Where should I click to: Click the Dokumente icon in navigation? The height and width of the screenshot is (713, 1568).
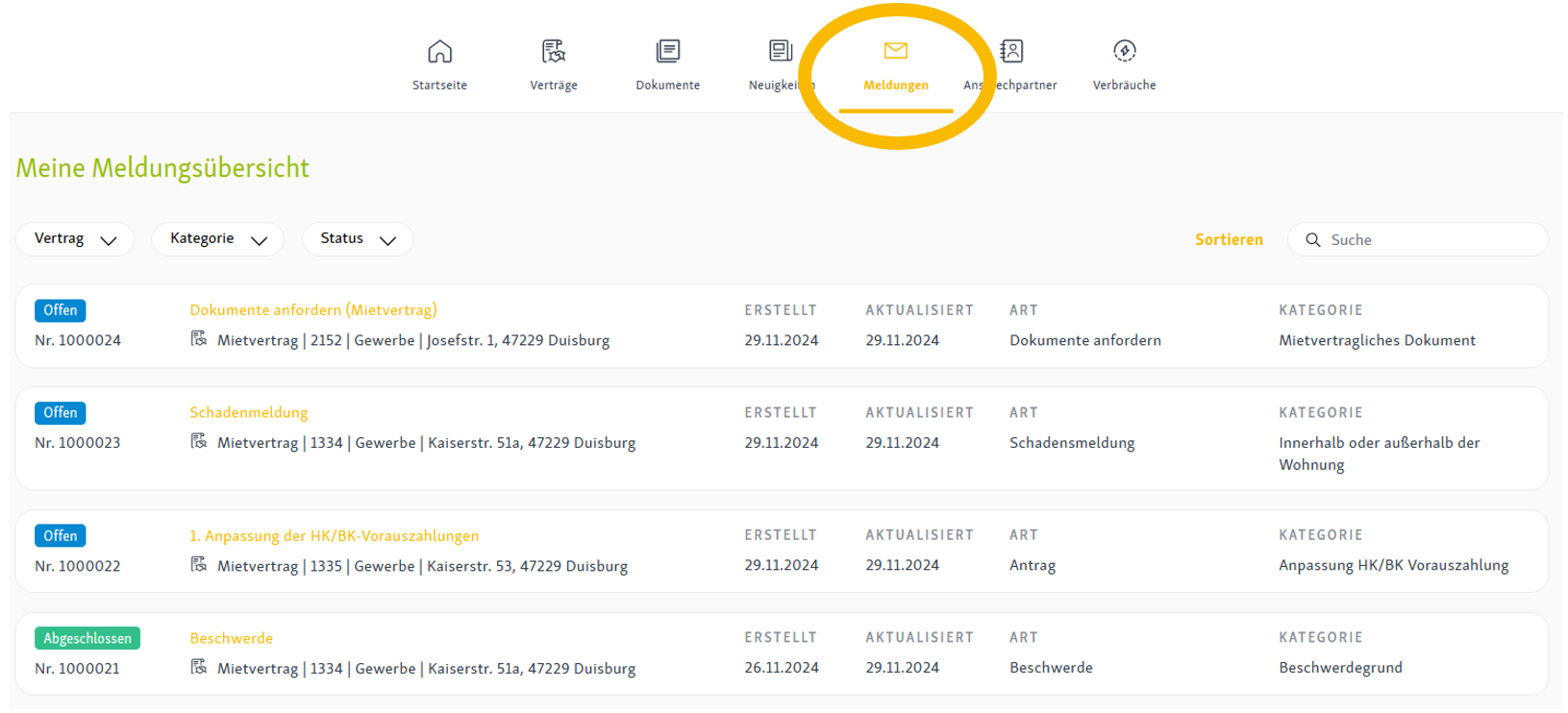667,51
